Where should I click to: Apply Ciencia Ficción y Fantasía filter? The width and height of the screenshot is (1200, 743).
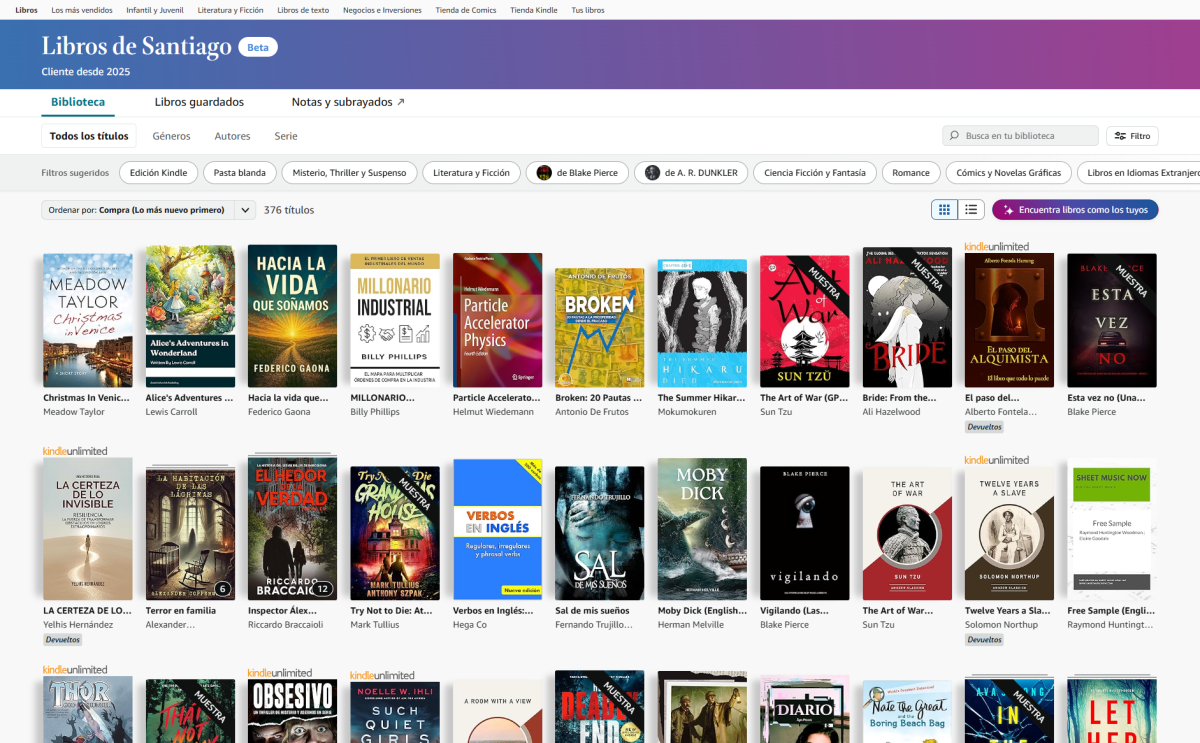815,173
